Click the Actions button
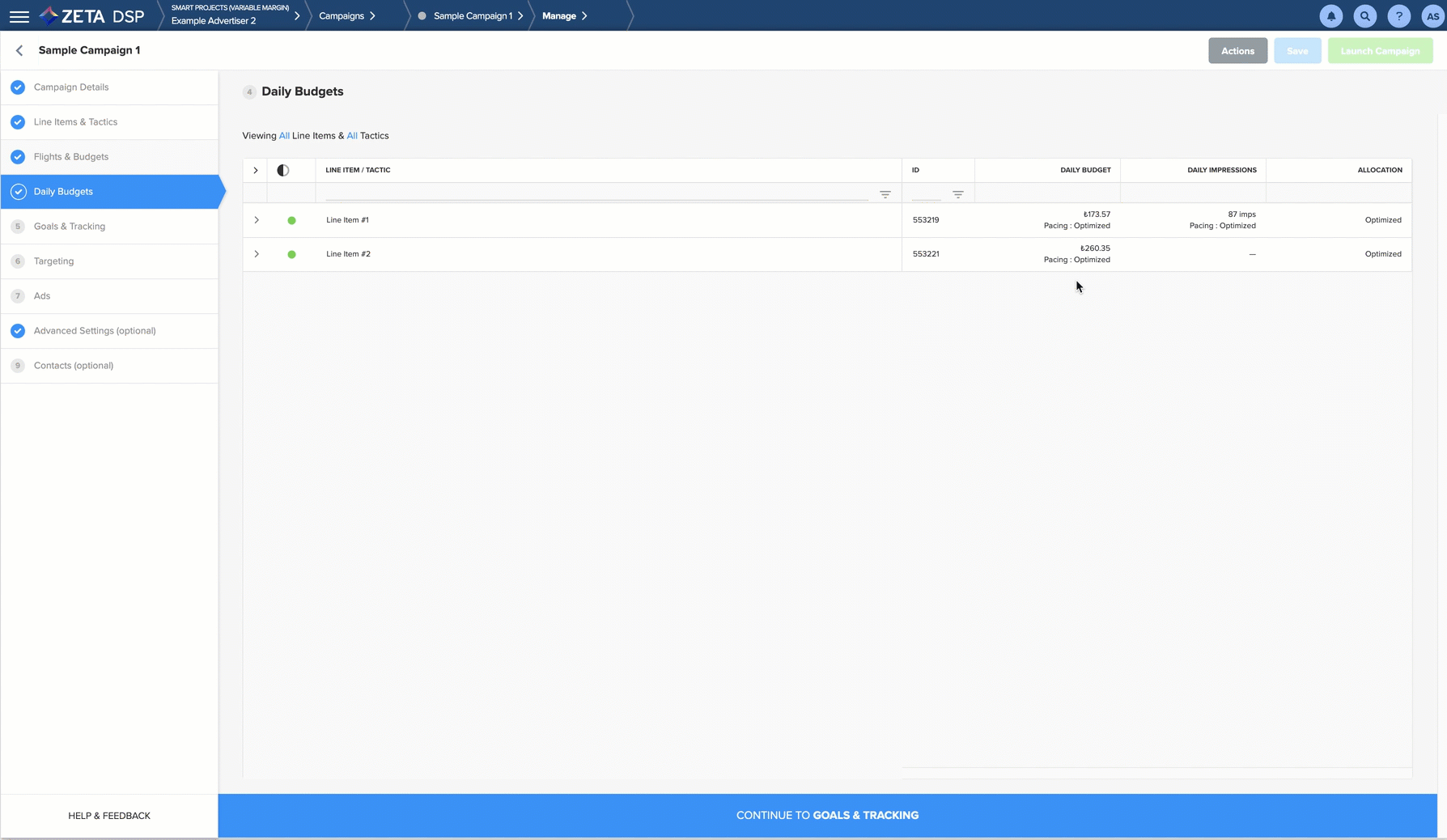The width and height of the screenshot is (1447, 840). [1237, 51]
